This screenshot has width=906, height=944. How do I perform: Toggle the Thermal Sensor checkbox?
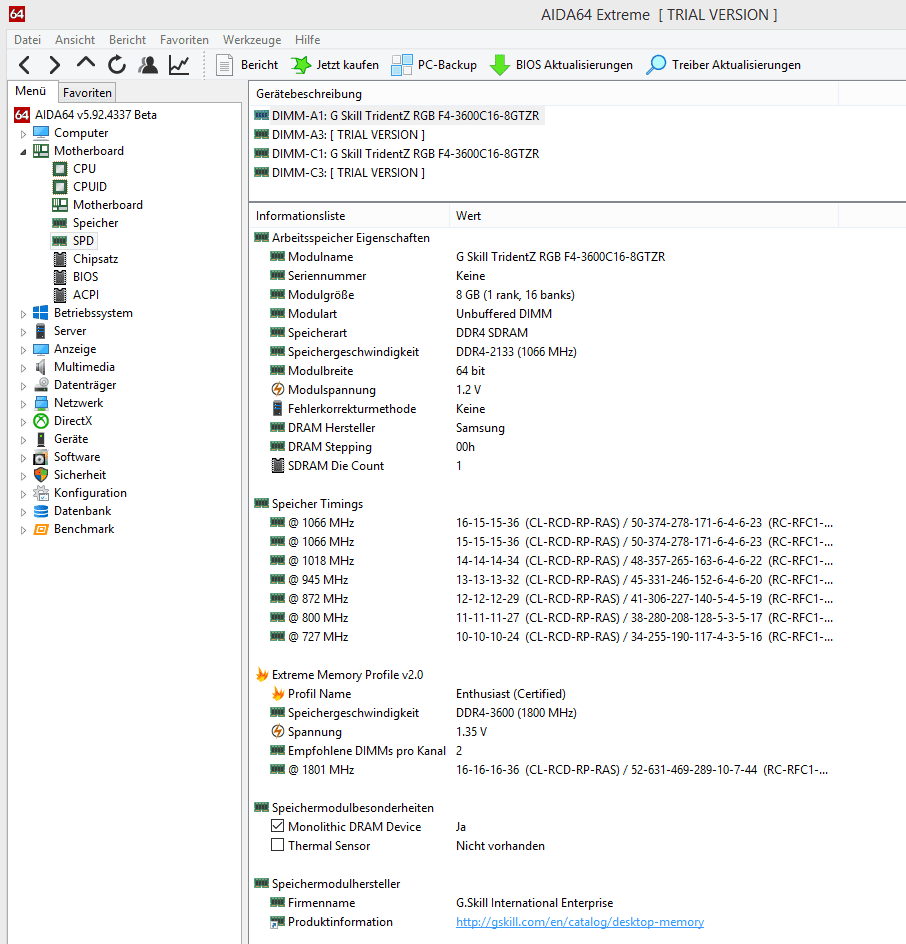(278, 845)
